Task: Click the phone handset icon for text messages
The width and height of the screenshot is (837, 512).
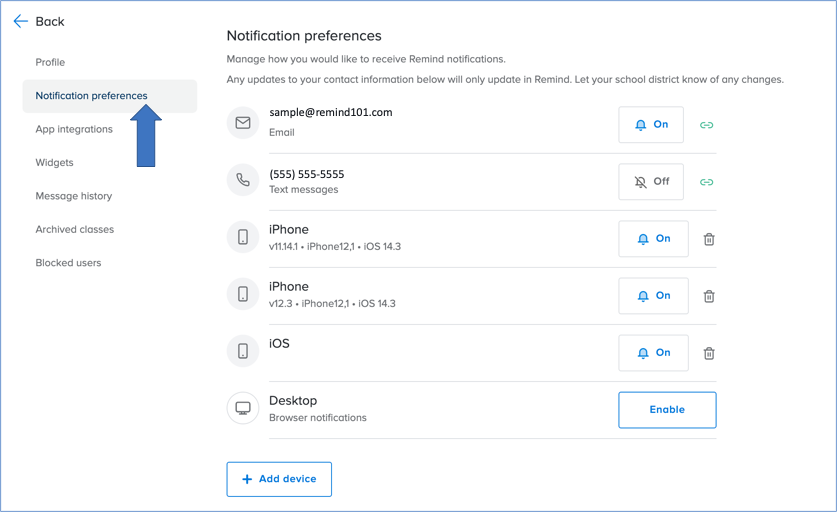Action: [x=243, y=180]
